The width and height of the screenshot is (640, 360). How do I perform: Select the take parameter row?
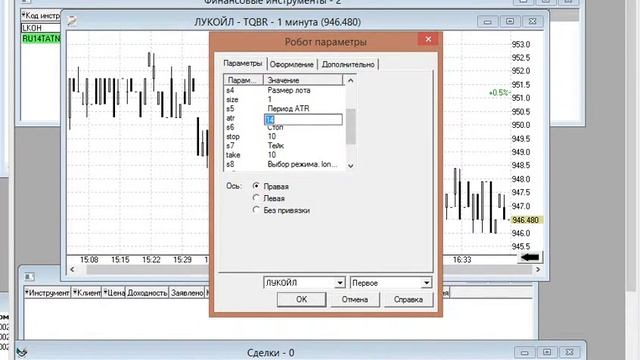pos(284,155)
